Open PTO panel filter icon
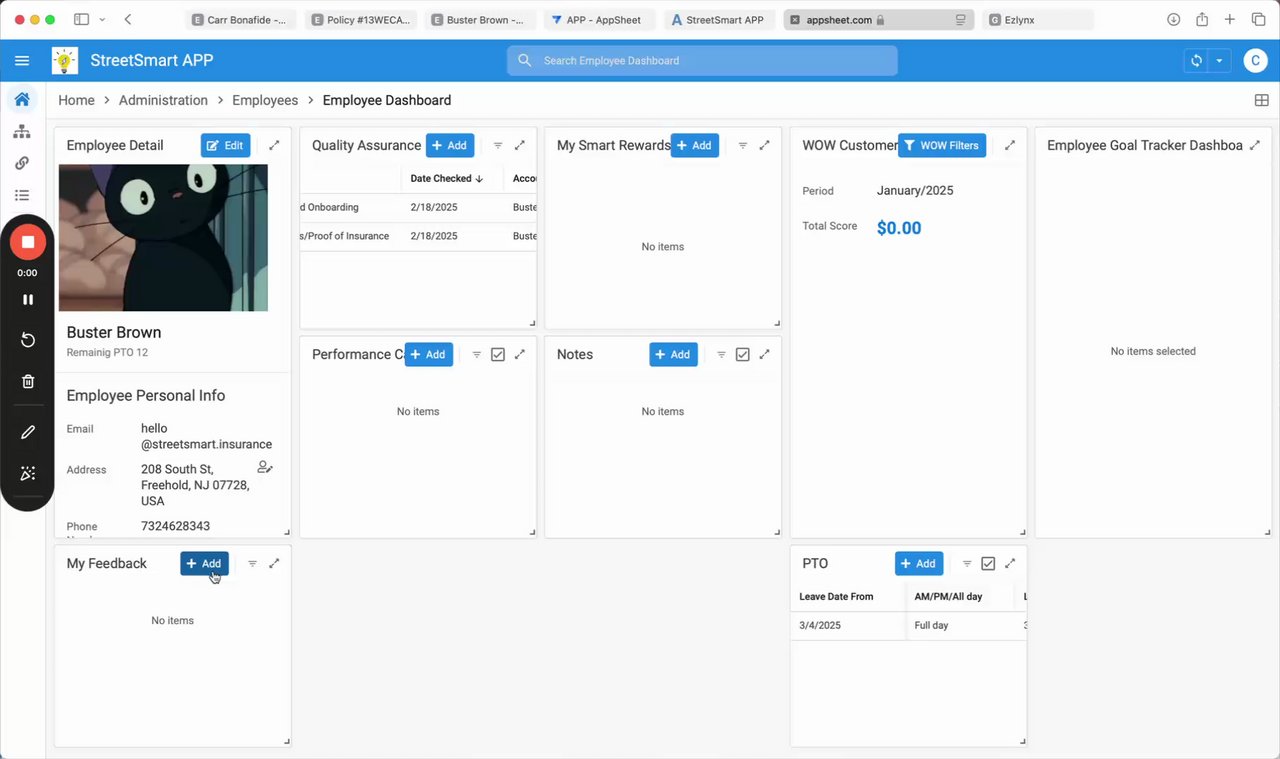The width and height of the screenshot is (1280, 759). tap(967, 563)
